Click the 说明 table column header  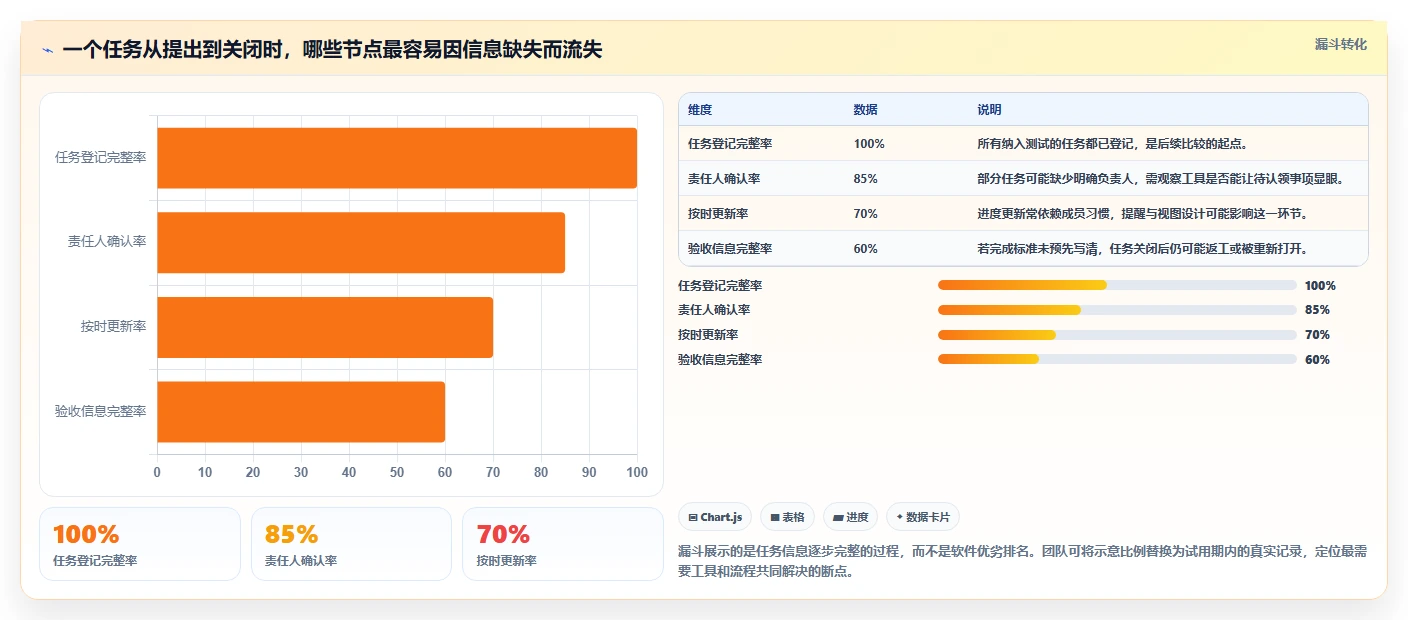tap(989, 110)
